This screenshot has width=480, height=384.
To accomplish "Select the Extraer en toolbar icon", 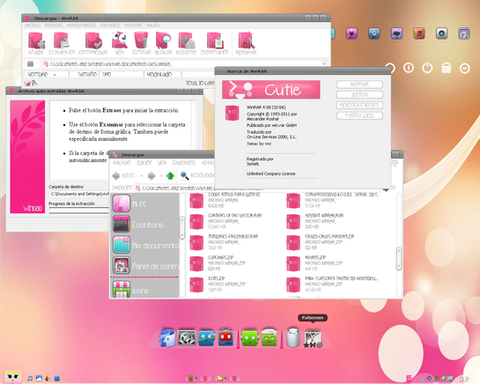I will (x=62, y=44).
